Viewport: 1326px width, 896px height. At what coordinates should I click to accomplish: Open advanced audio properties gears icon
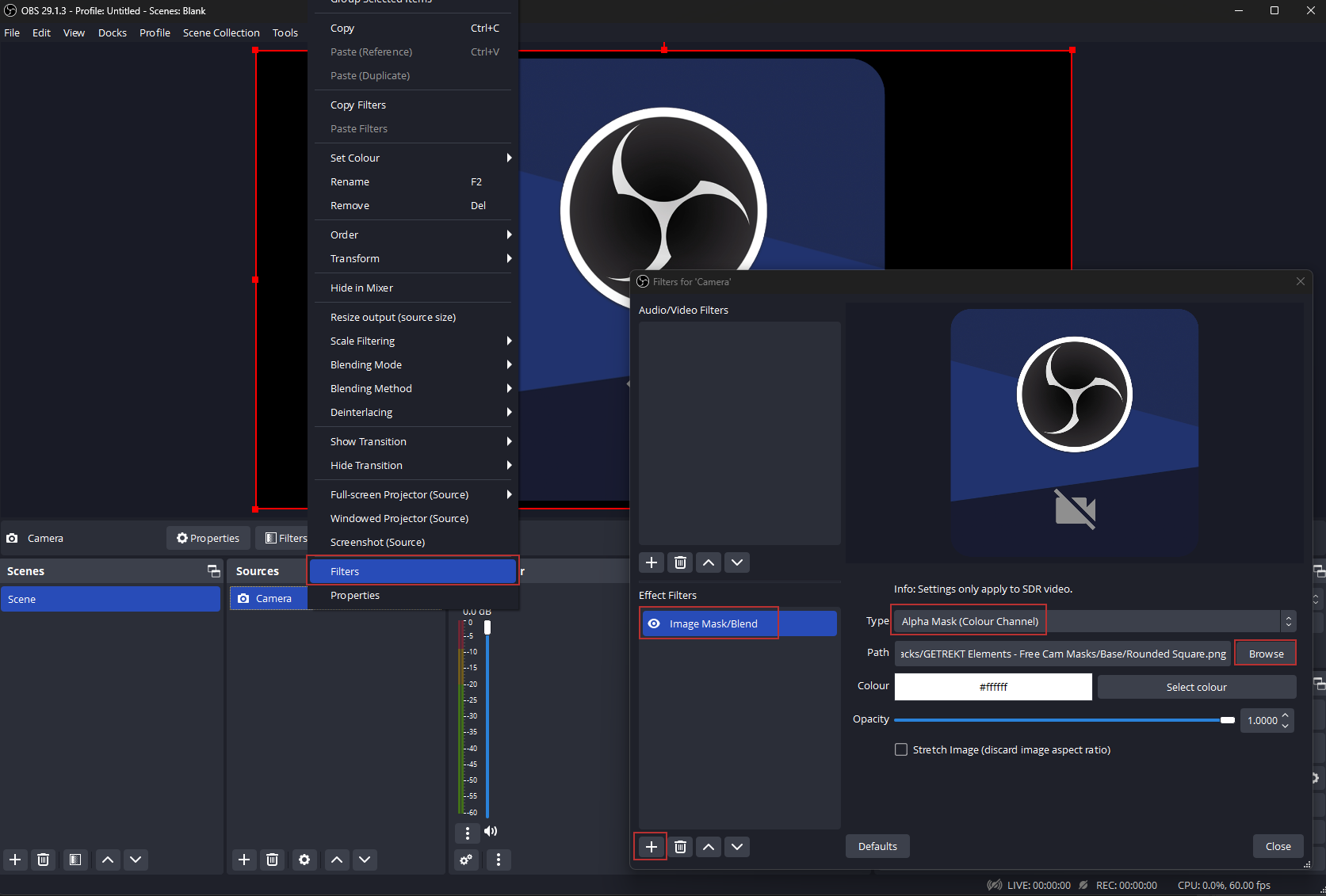pyautogui.click(x=466, y=860)
